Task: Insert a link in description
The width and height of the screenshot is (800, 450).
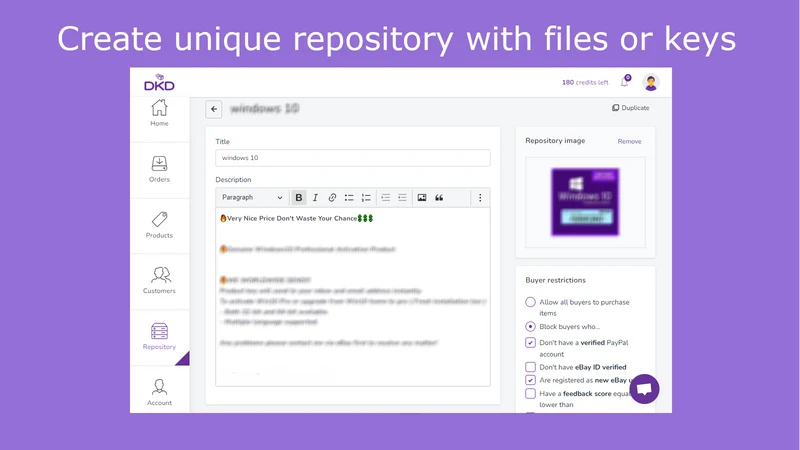Action: 332,197
